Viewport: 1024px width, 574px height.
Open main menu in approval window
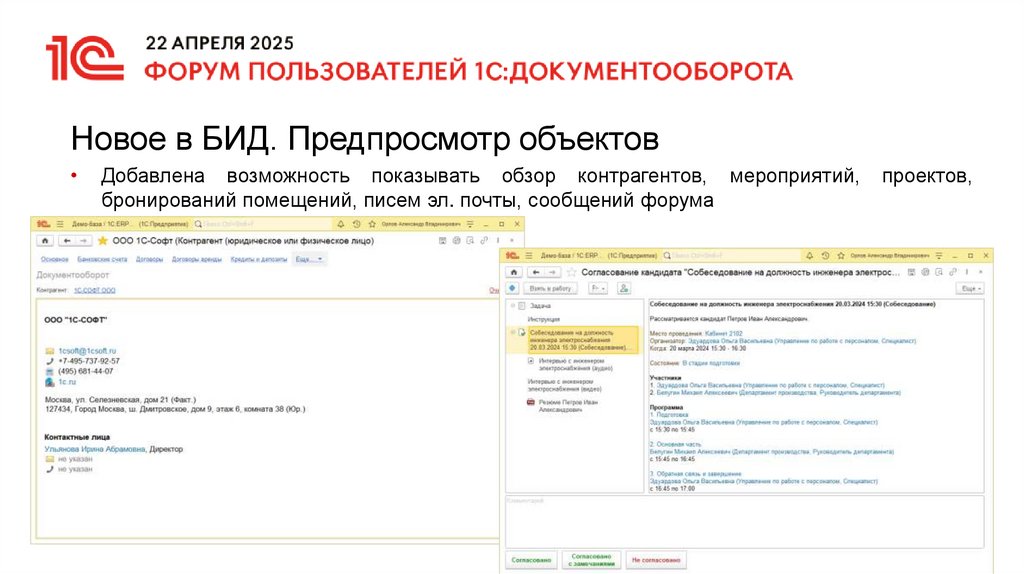click(529, 255)
